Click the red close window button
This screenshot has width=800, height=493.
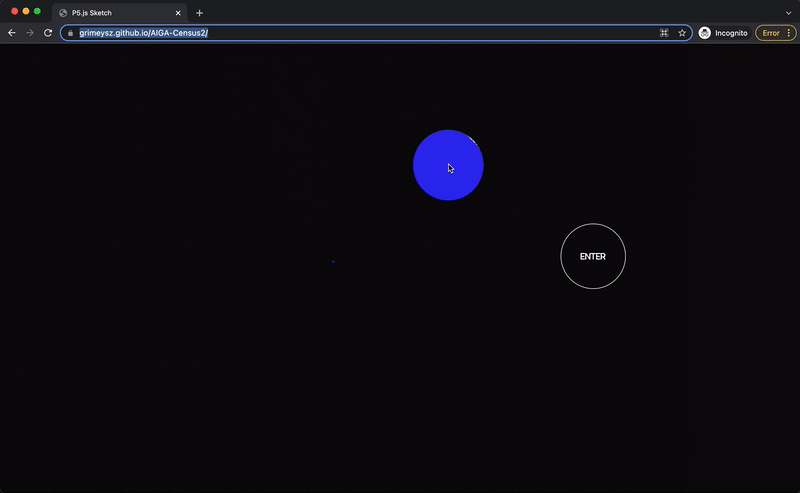pos(14,11)
